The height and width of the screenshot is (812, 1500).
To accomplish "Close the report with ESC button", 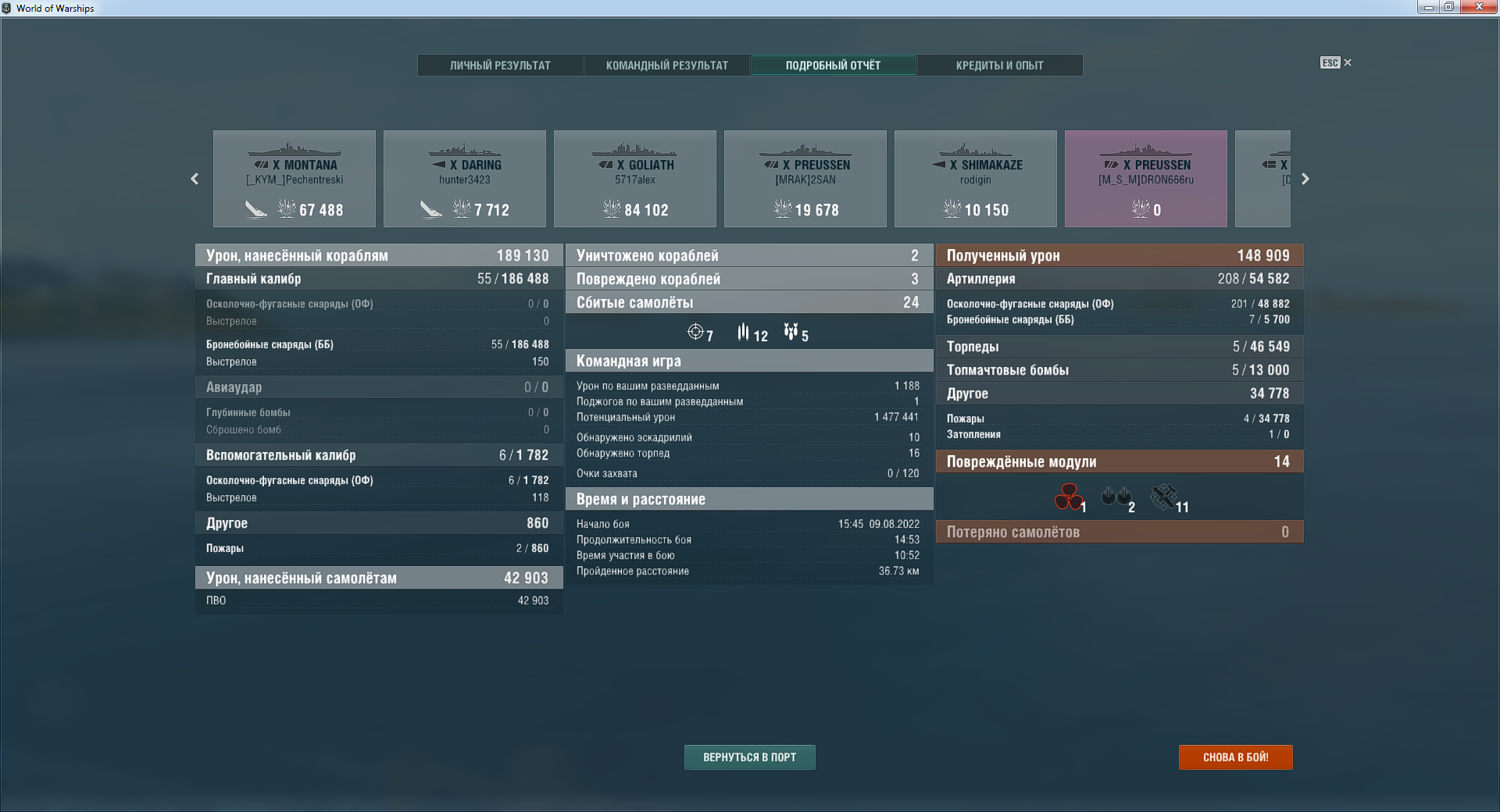I will [x=1335, y=62].
